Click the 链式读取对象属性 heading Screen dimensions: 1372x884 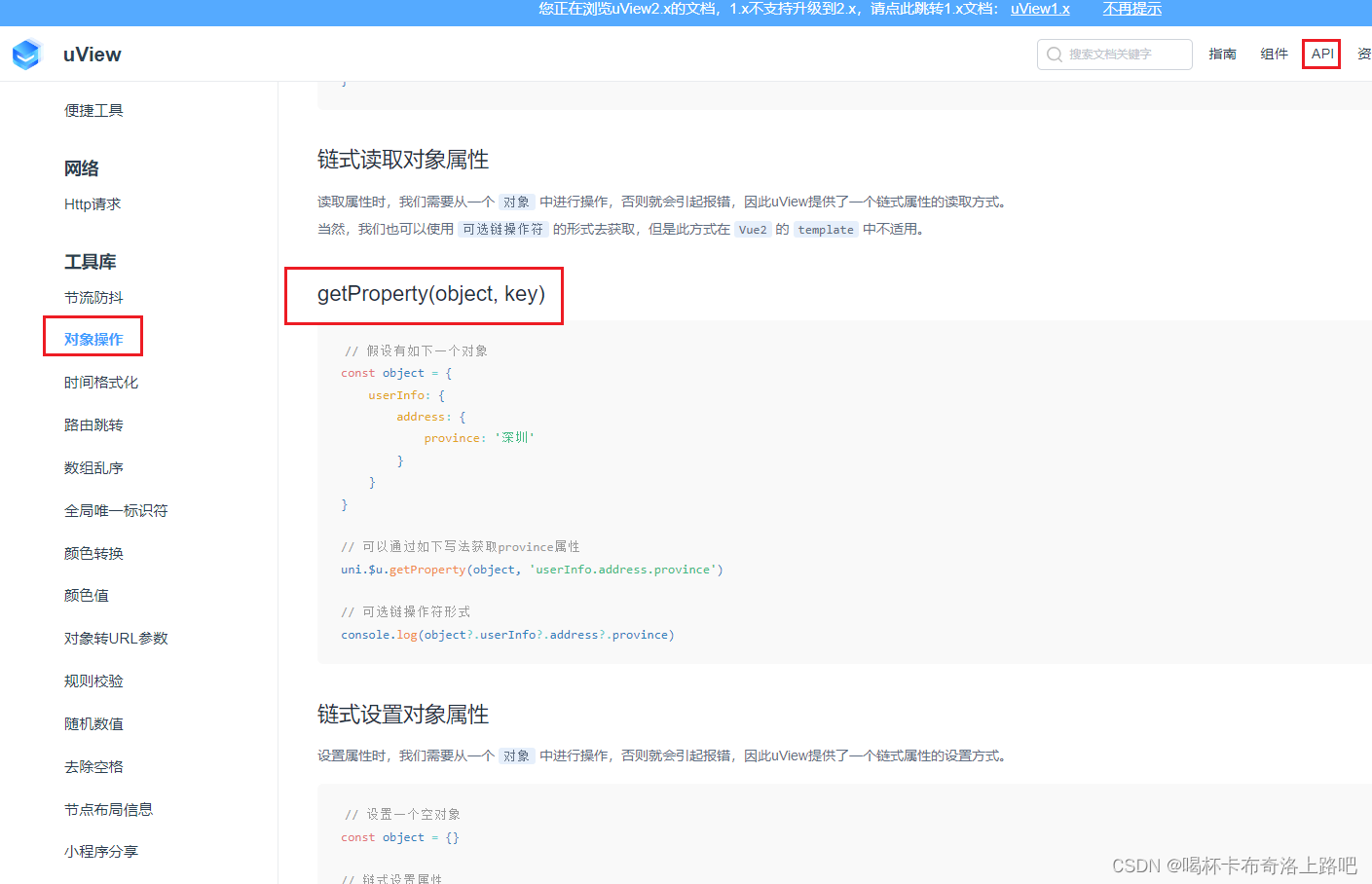[x=403, y=160]
